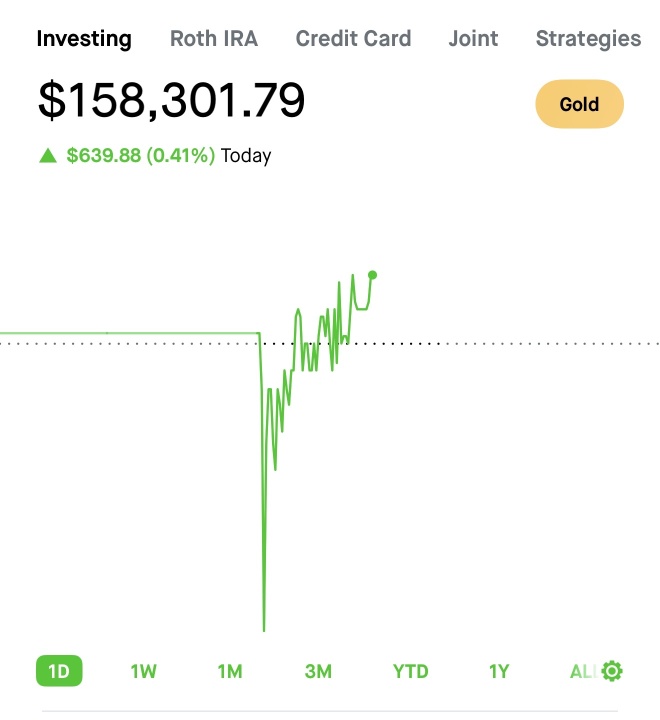
Task: Open the Credit Card tab
Action: point(353,39)
